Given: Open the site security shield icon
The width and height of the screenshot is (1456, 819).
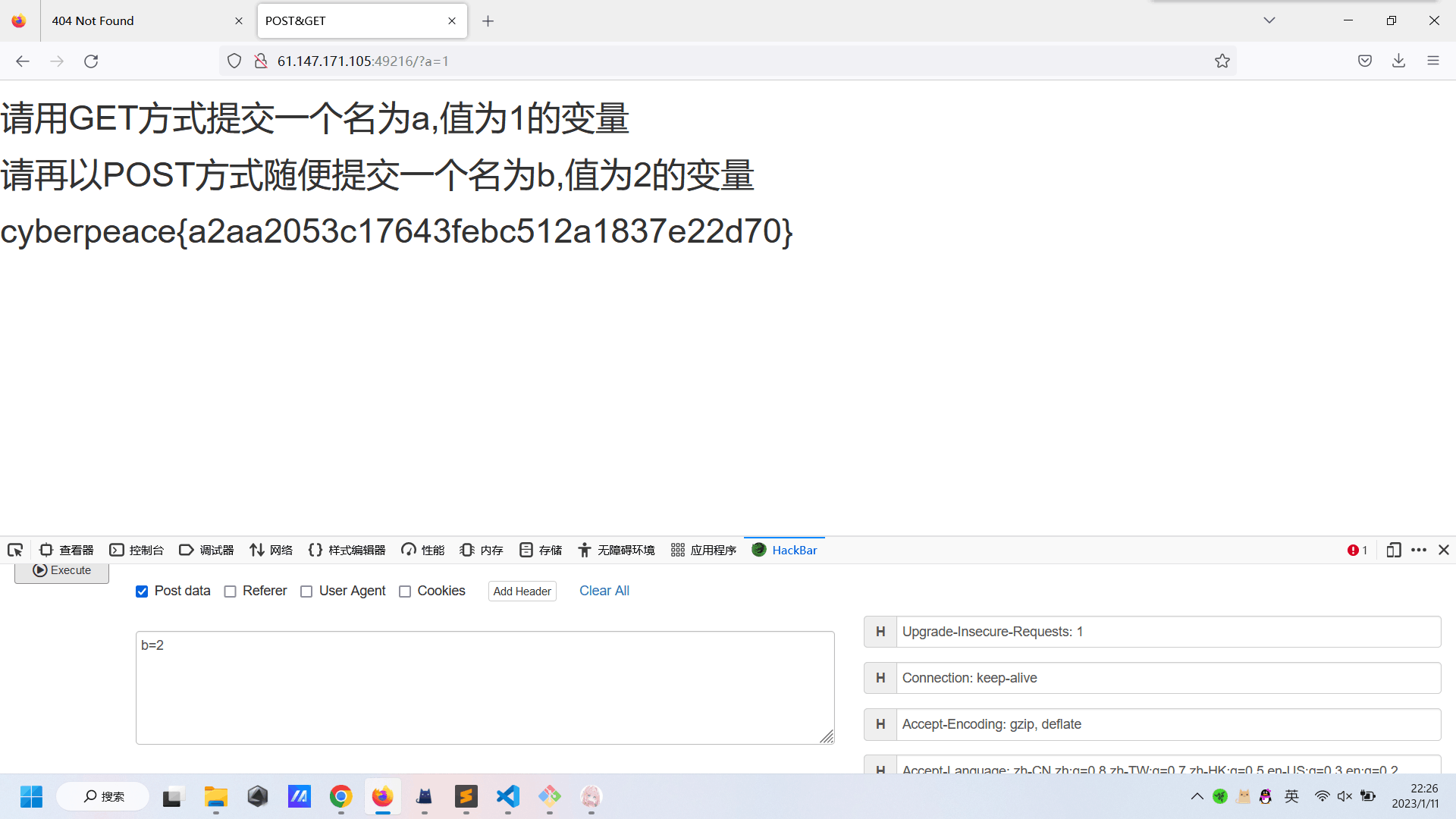Looking at the screenshot, I should point(234,61).
